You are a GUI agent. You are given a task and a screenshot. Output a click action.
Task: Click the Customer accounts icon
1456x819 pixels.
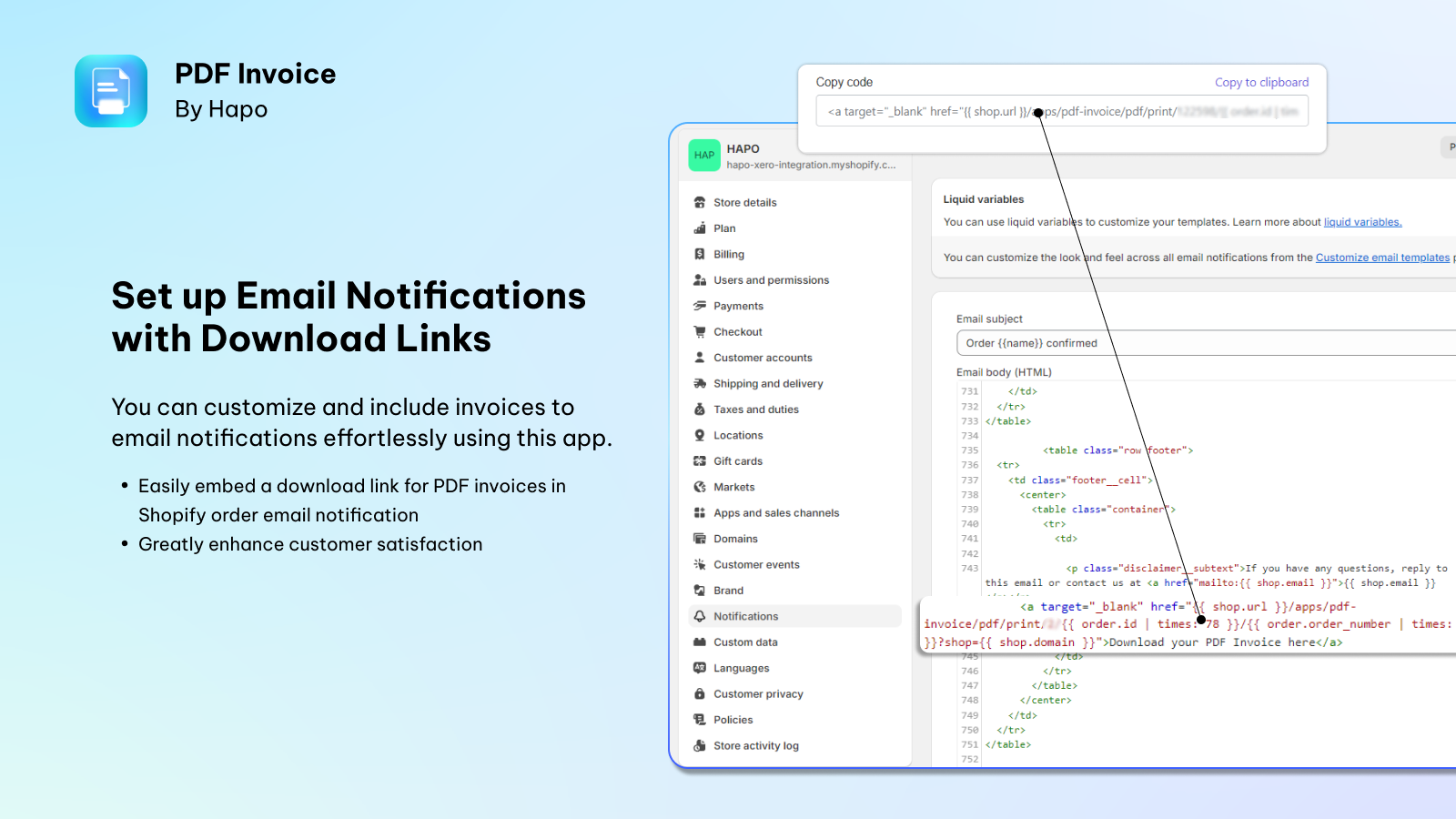(x=700, y=358)
